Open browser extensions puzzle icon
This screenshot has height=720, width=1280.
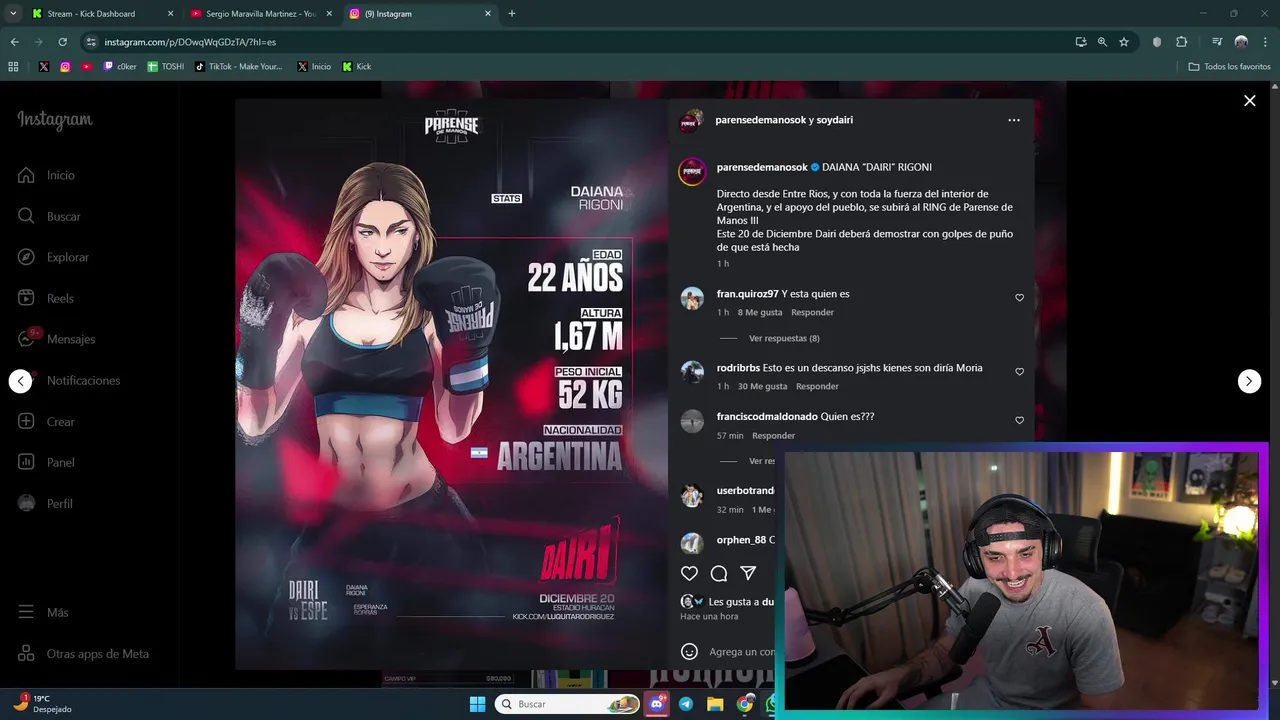(1181, 42)
